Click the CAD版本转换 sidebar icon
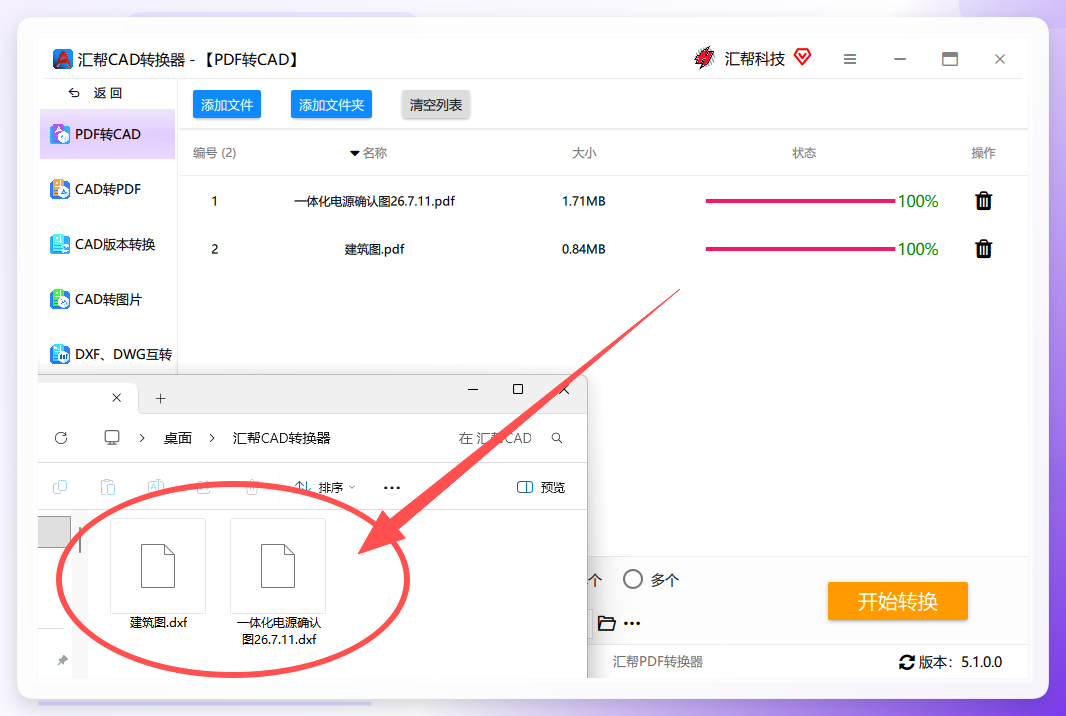The width and height of the screenshot is (1066, 716). tap(60, 244)
